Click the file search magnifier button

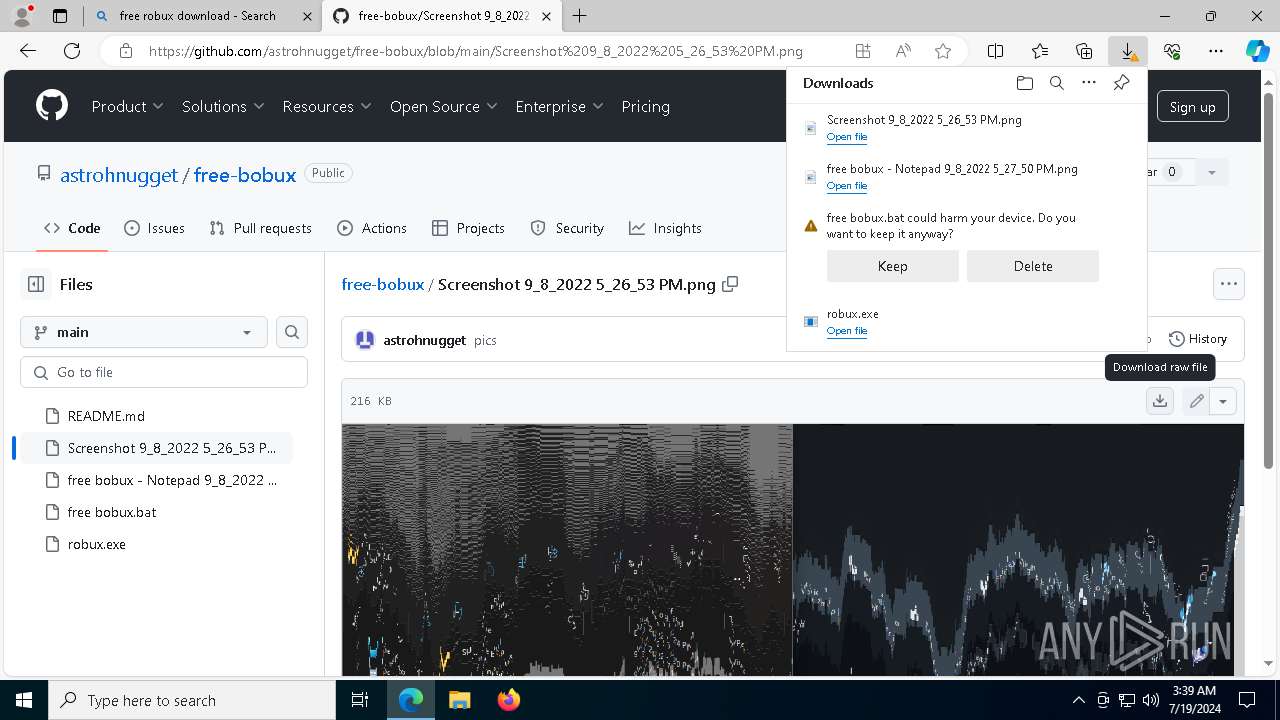[292, 332]
